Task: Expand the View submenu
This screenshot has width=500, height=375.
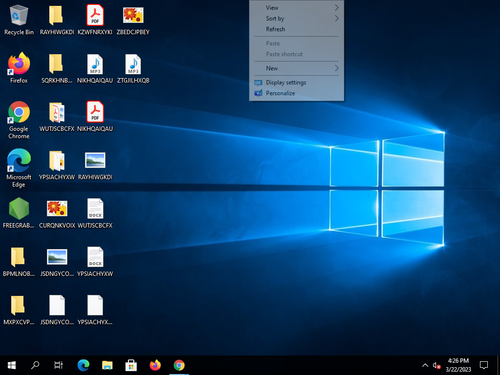Action: pos(297,7)
